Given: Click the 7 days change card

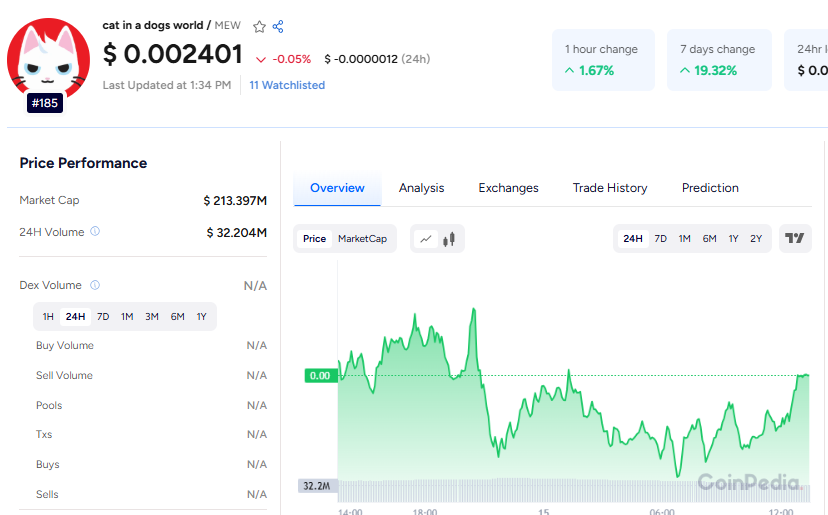Looking at the screenshot, I should click(719, 60).
